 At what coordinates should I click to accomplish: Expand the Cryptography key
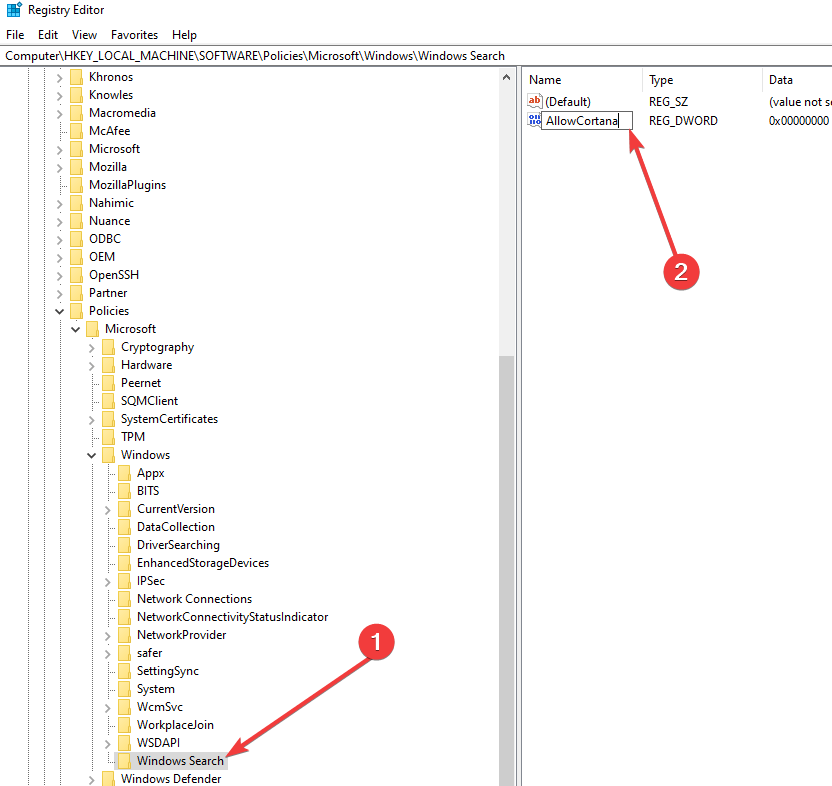click(91, 348)
